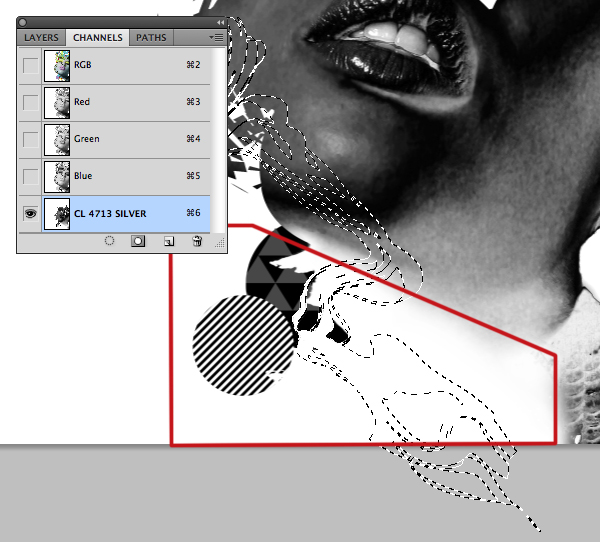The height and width of the screenshot is (542, 600).
Task: Click the panel resize grip corner
Action: coord(220,243)
